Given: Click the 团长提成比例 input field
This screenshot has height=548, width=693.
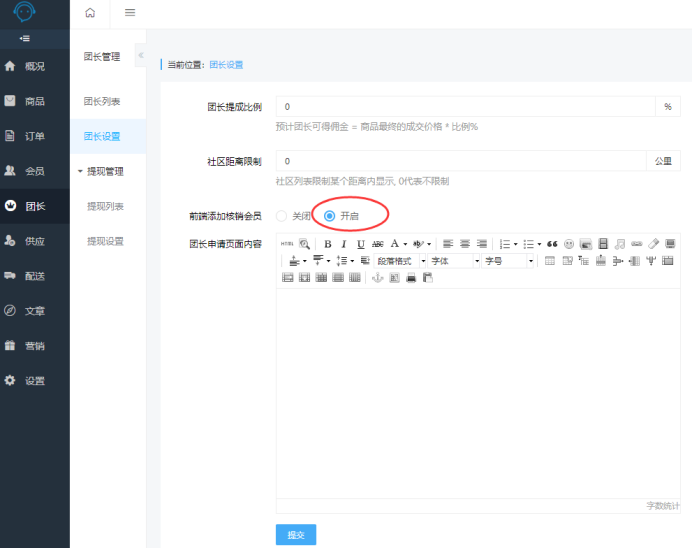Looking at the screenshot, I should (x=465, y=106).
